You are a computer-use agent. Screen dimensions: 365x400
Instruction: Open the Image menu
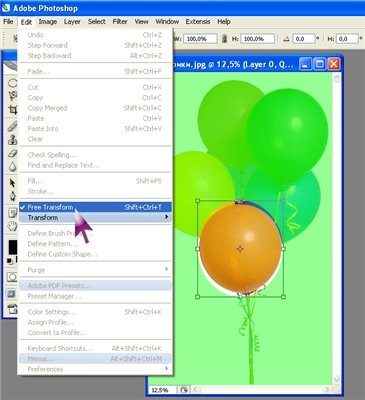click(x=48, y=22)
